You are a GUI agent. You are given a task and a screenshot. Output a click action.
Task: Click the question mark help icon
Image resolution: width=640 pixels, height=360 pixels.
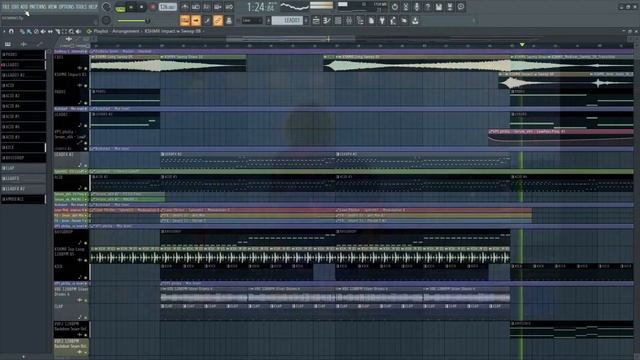point(428,7)
